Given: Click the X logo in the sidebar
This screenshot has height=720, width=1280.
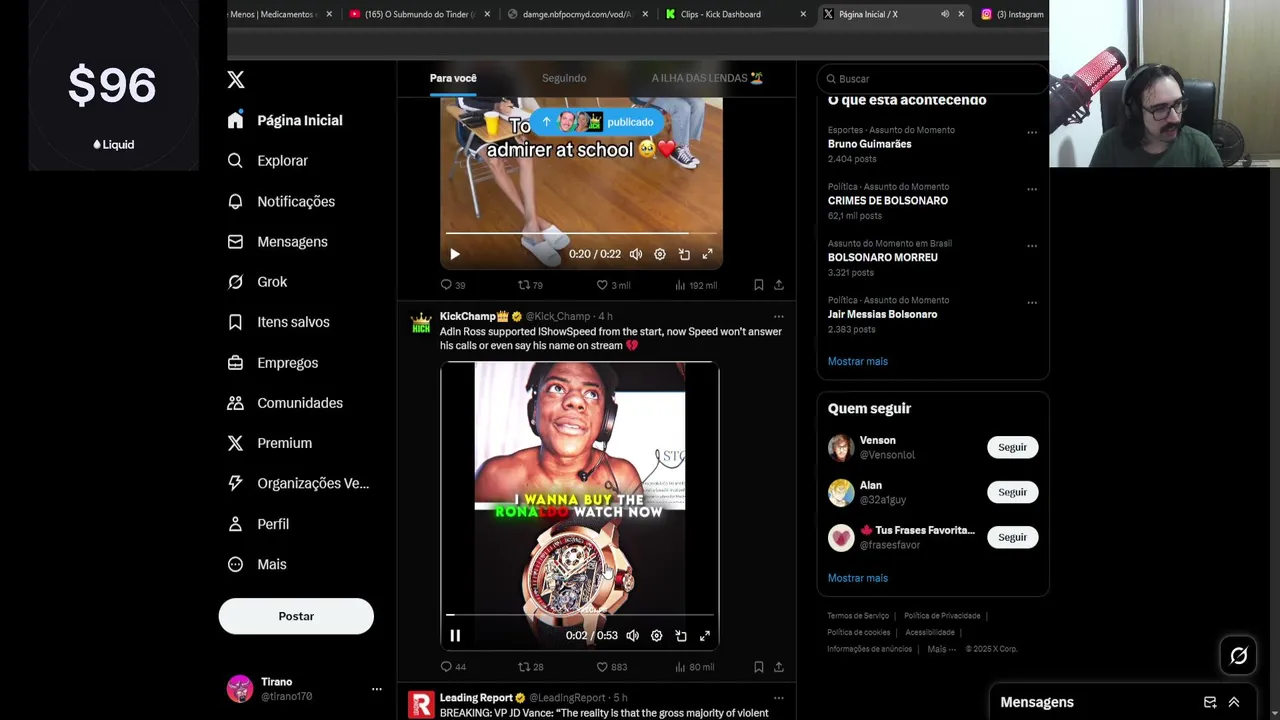Looking at the screenshot, I should [236, 79].
